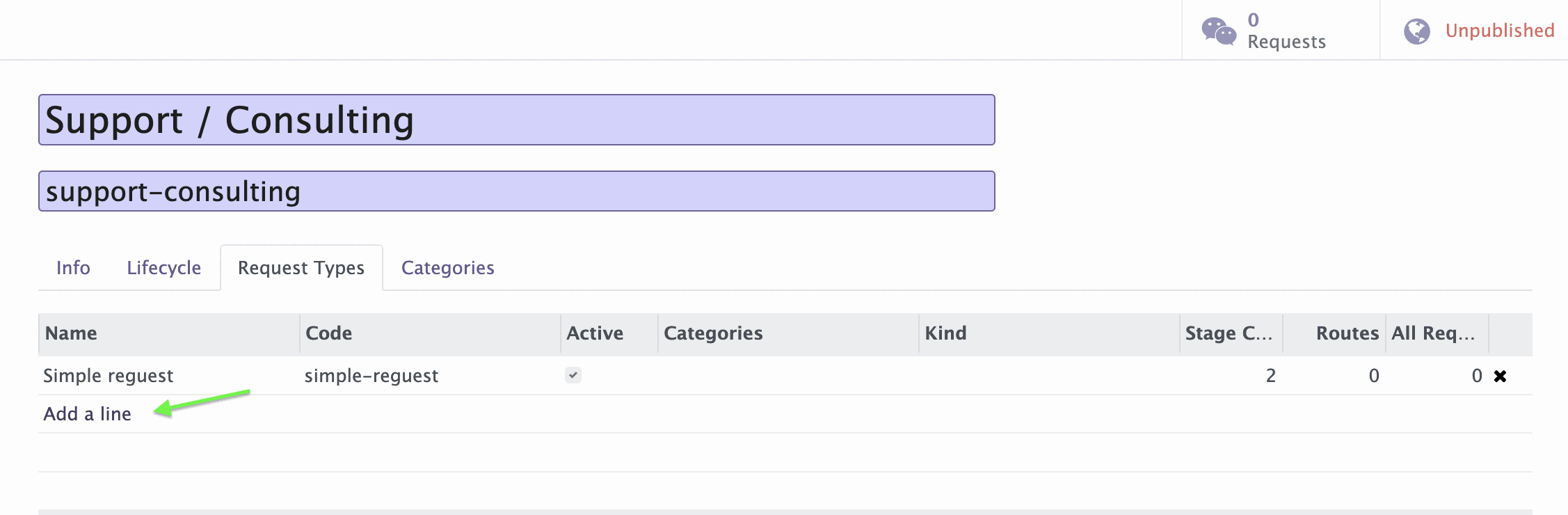Image resolution: width=1568 pixels, height=515 pixels.
Task: Open the Categories tab
Action: coord(447,268)
